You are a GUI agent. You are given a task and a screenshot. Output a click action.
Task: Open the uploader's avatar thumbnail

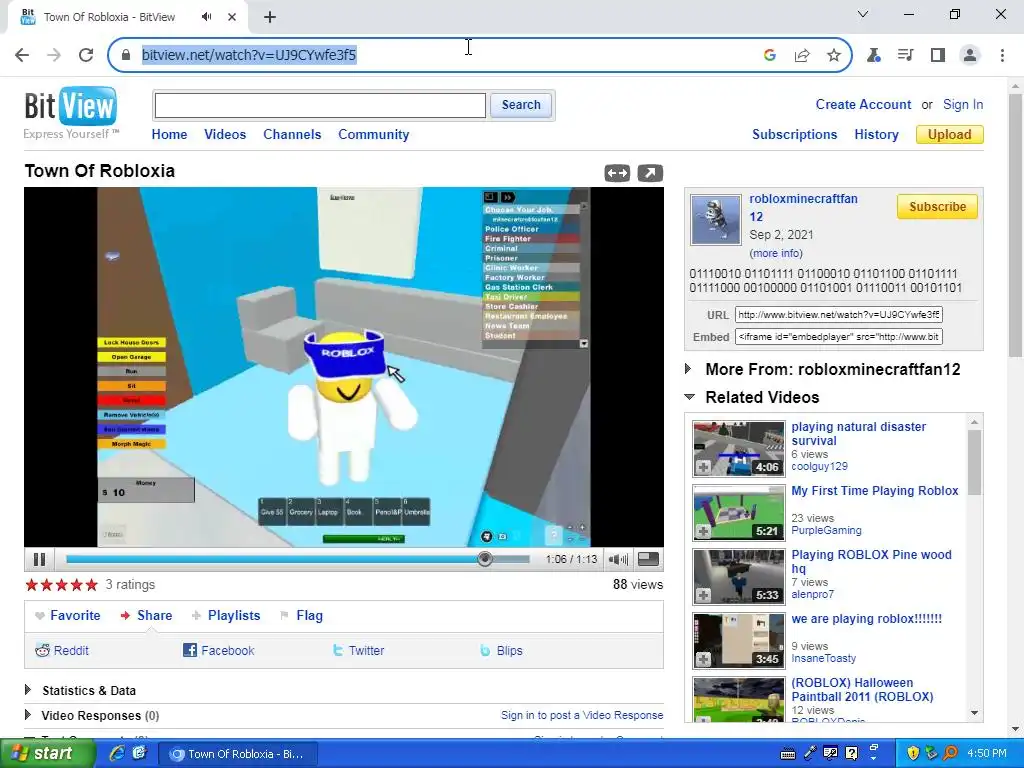point(716,220)
